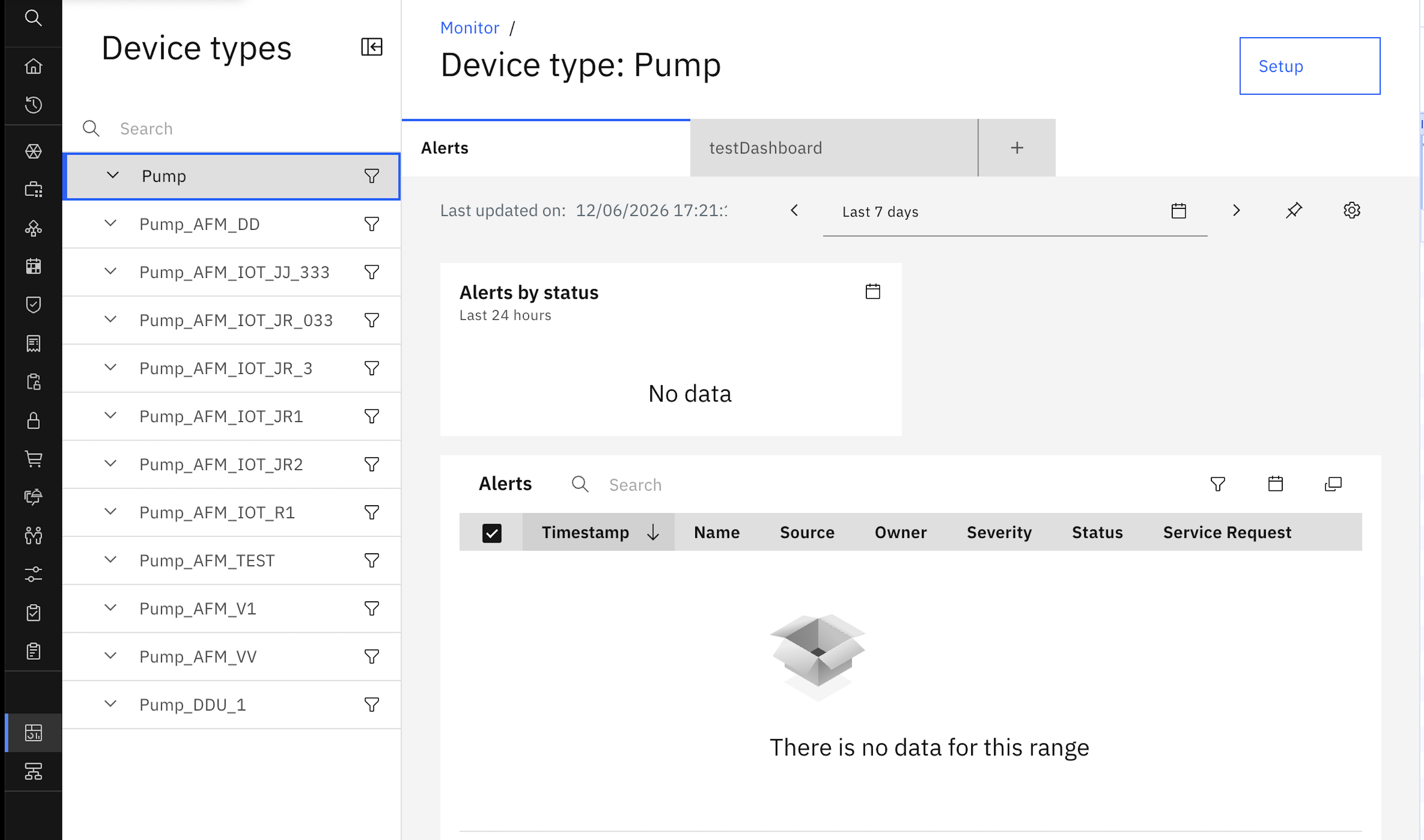Click filter icon for Pump_AFM_DD
Viewport: 1424px width, 840px height.
(372, 224)
